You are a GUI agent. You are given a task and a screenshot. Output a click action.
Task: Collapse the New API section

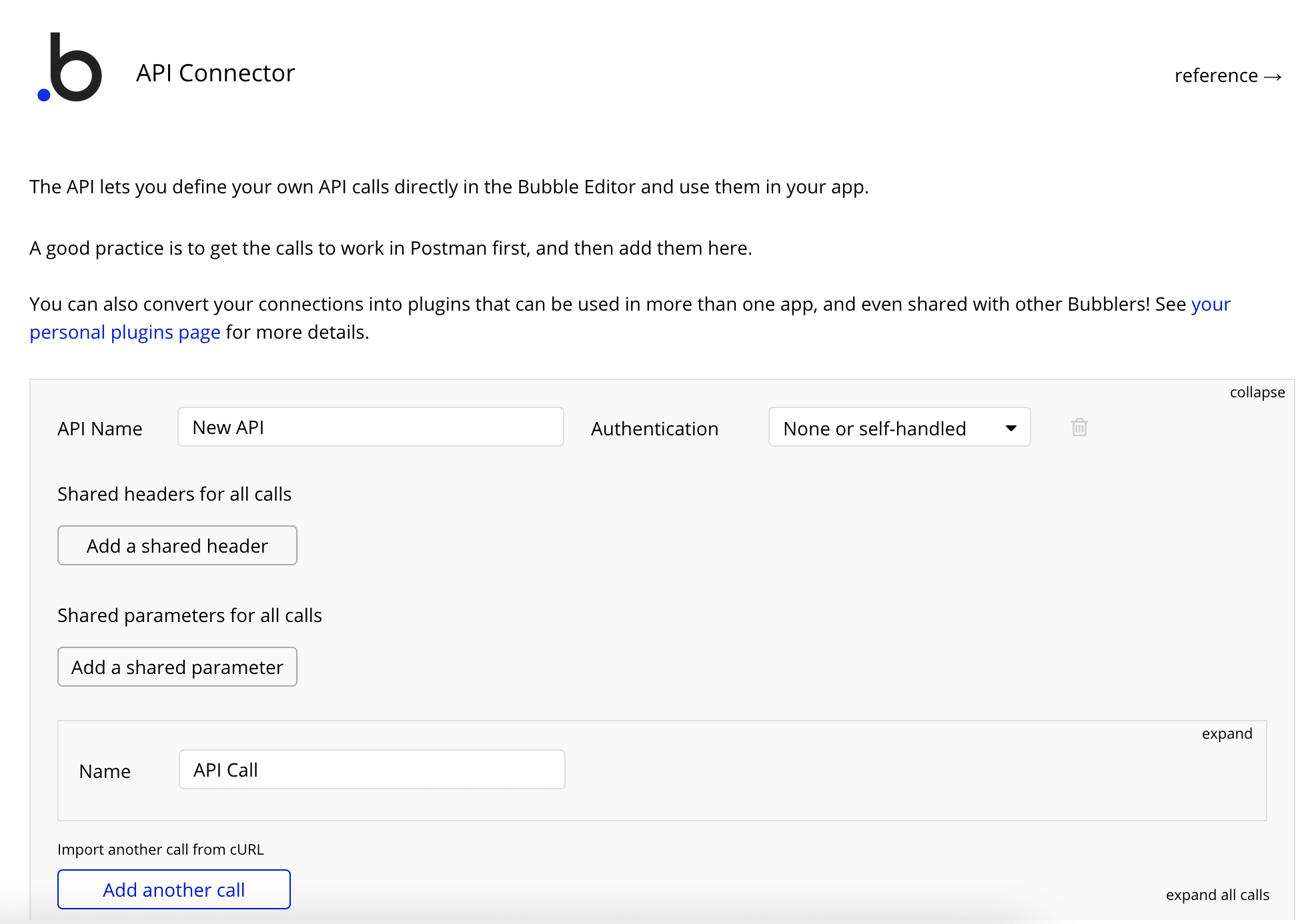tap(1257, 393)
